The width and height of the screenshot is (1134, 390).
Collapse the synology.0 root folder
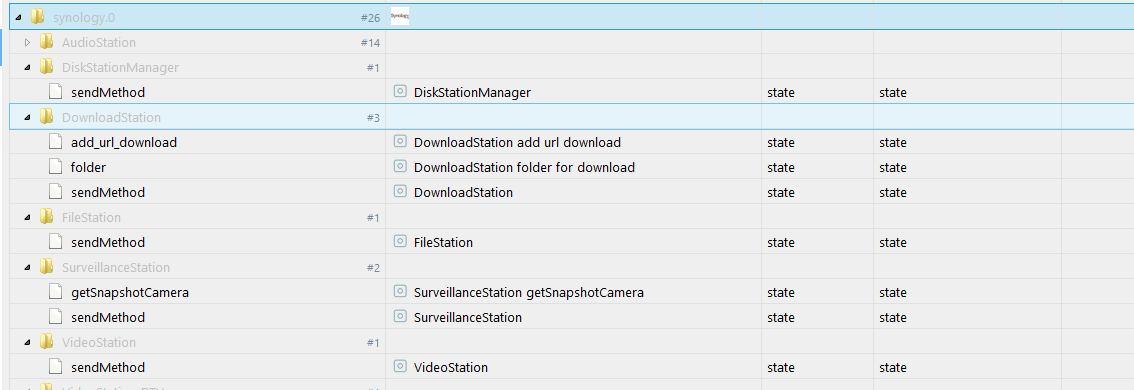pos(18,17)
